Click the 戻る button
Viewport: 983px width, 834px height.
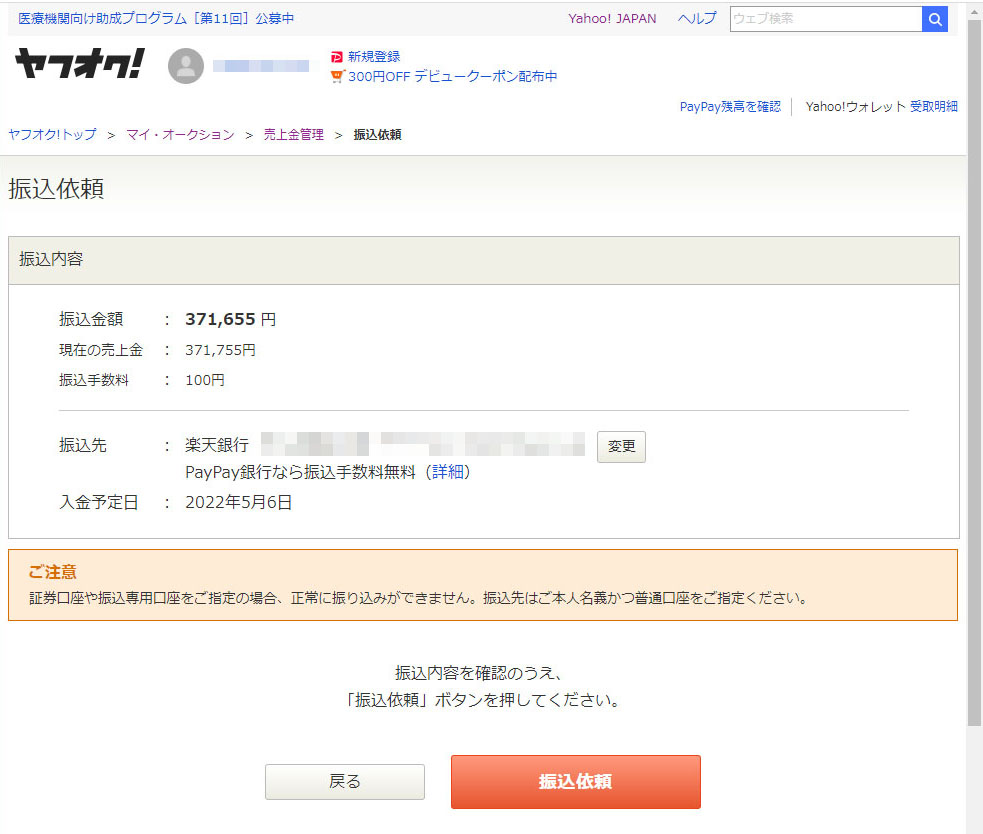point(344,782)
